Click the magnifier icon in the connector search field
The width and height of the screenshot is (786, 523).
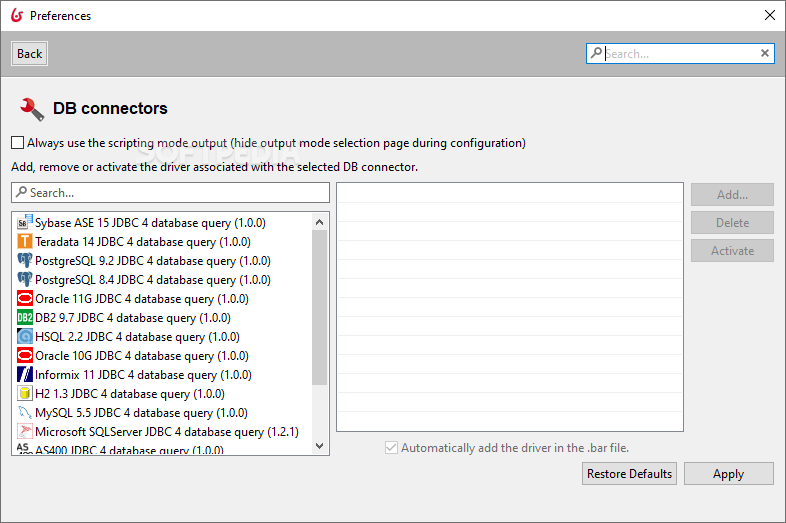[21, 192]
